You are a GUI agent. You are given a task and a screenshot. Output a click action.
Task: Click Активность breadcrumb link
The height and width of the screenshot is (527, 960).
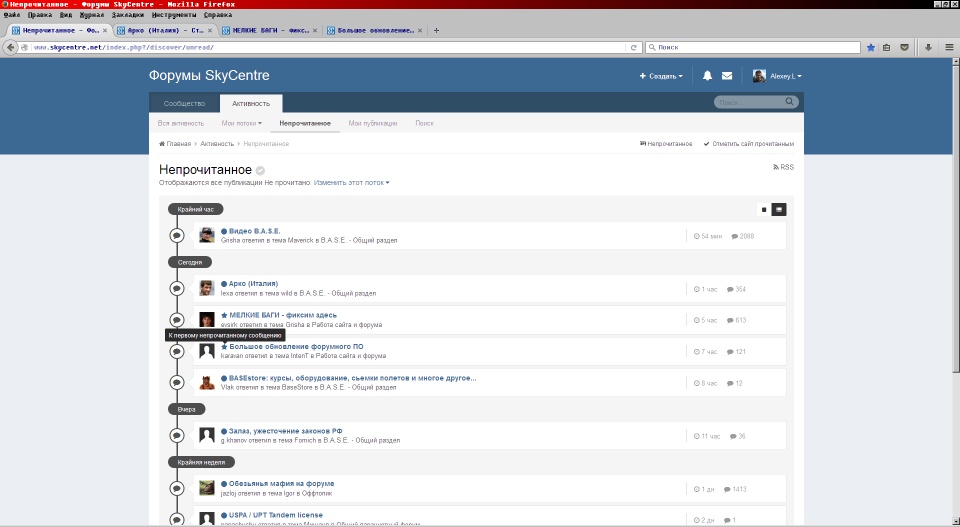(x=217, y=144)
